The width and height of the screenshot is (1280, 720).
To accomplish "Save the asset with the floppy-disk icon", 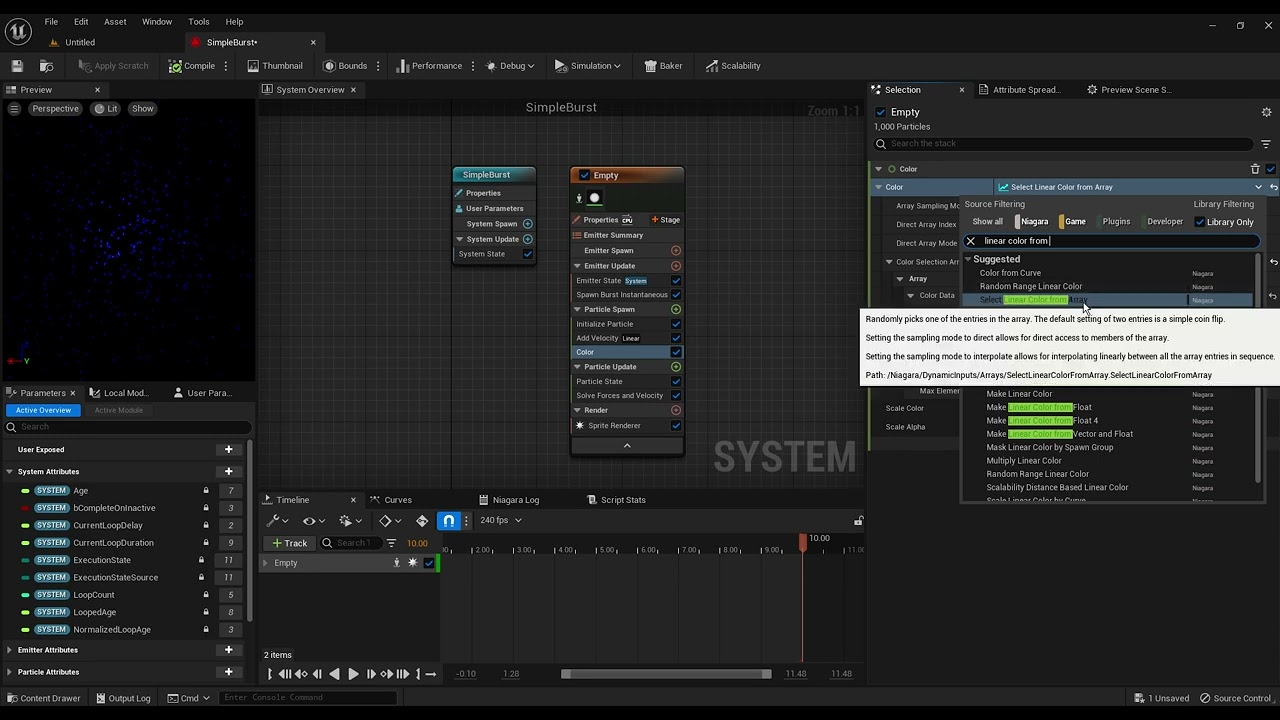I will pos(17,66).
